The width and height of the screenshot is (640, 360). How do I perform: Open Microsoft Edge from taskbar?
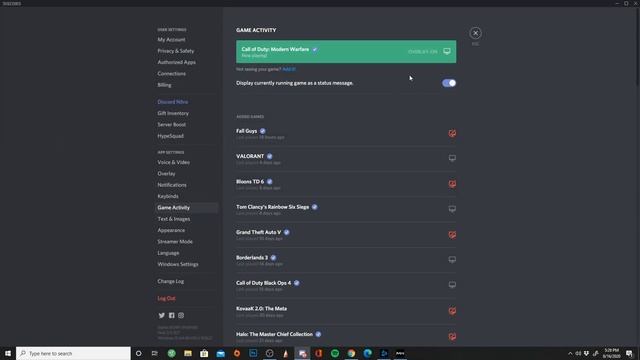click(x=367, y=353)
